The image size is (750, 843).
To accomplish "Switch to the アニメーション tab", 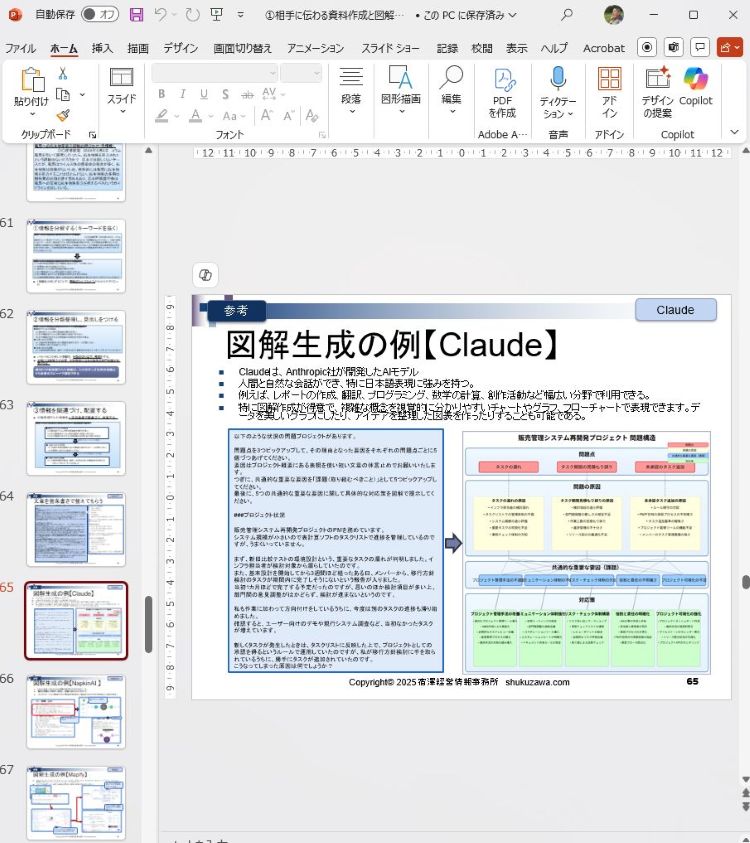I will point(315,48).
